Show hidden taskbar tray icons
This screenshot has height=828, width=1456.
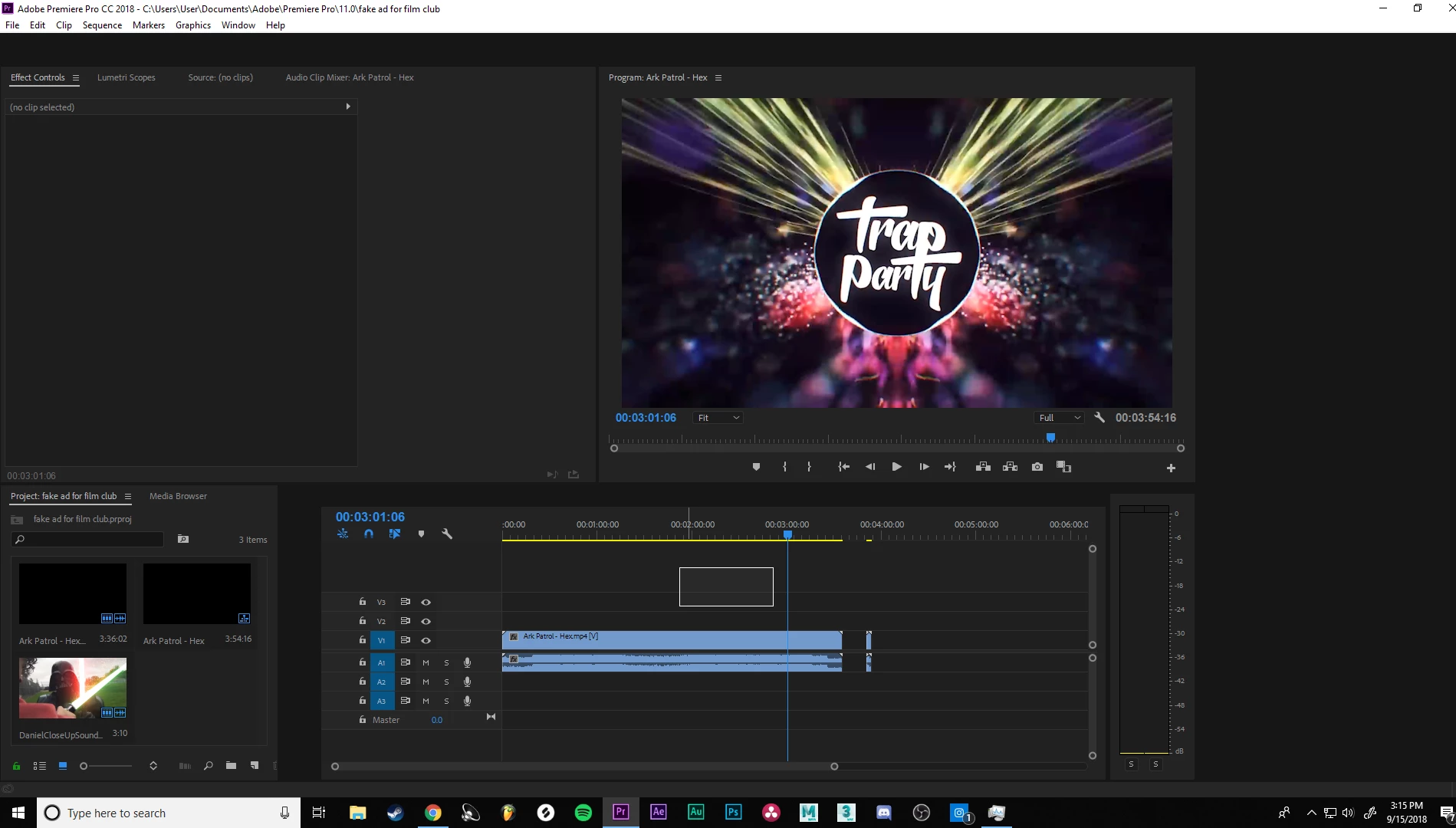pos(1311,813)
